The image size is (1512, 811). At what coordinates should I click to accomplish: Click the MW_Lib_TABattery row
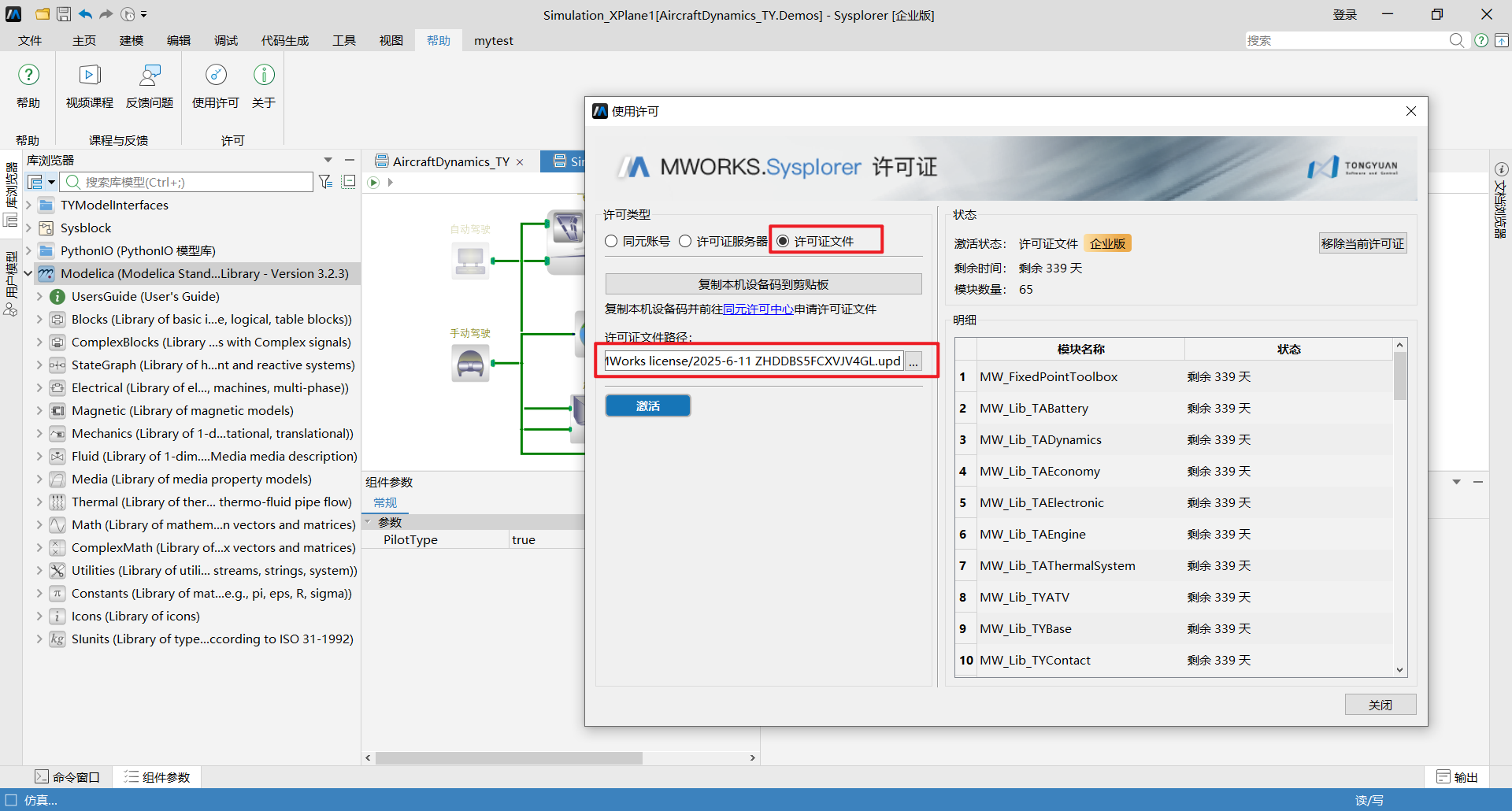coord(1173,408)
